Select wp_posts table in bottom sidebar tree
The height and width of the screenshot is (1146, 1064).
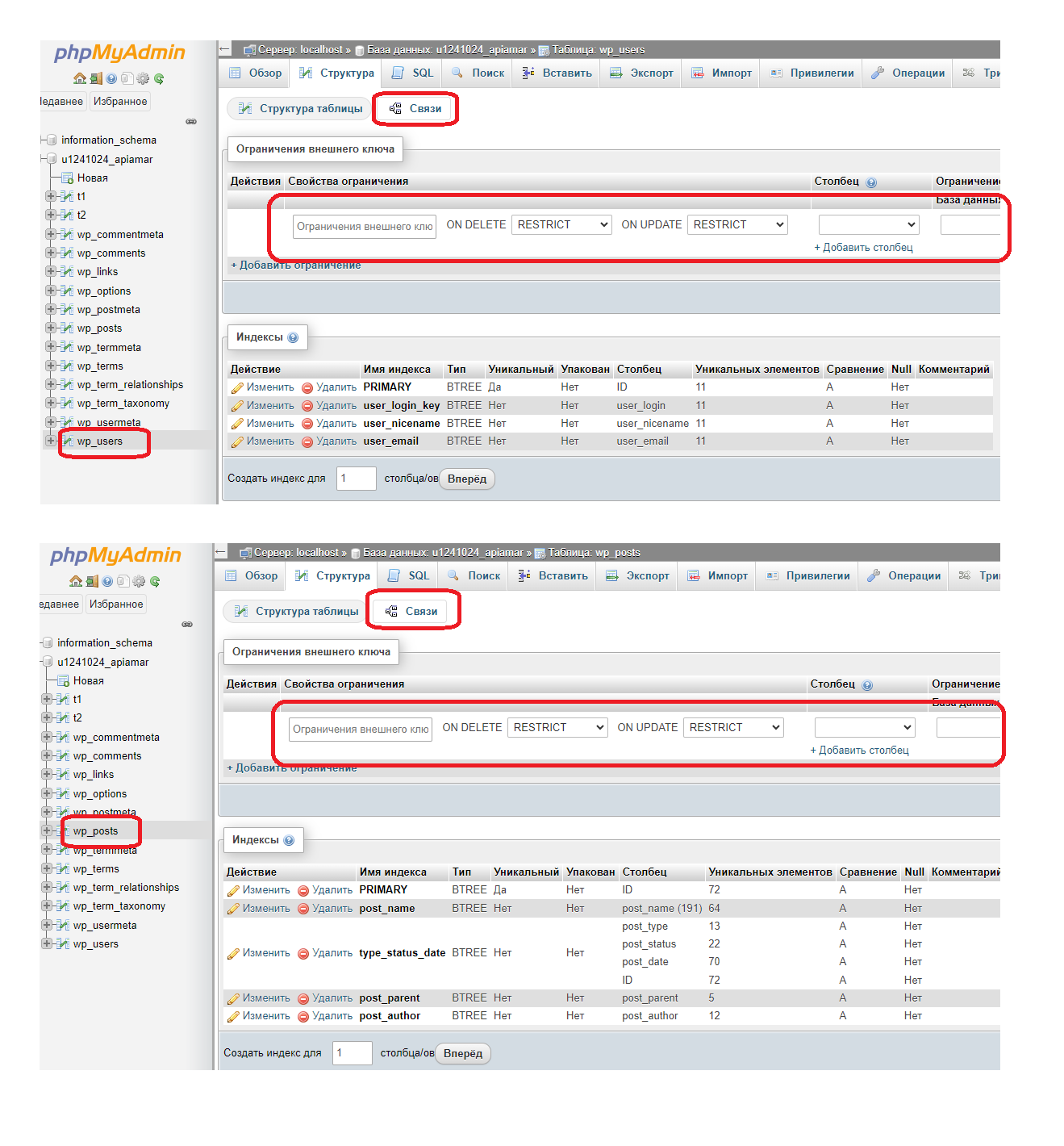pos(95,831)
